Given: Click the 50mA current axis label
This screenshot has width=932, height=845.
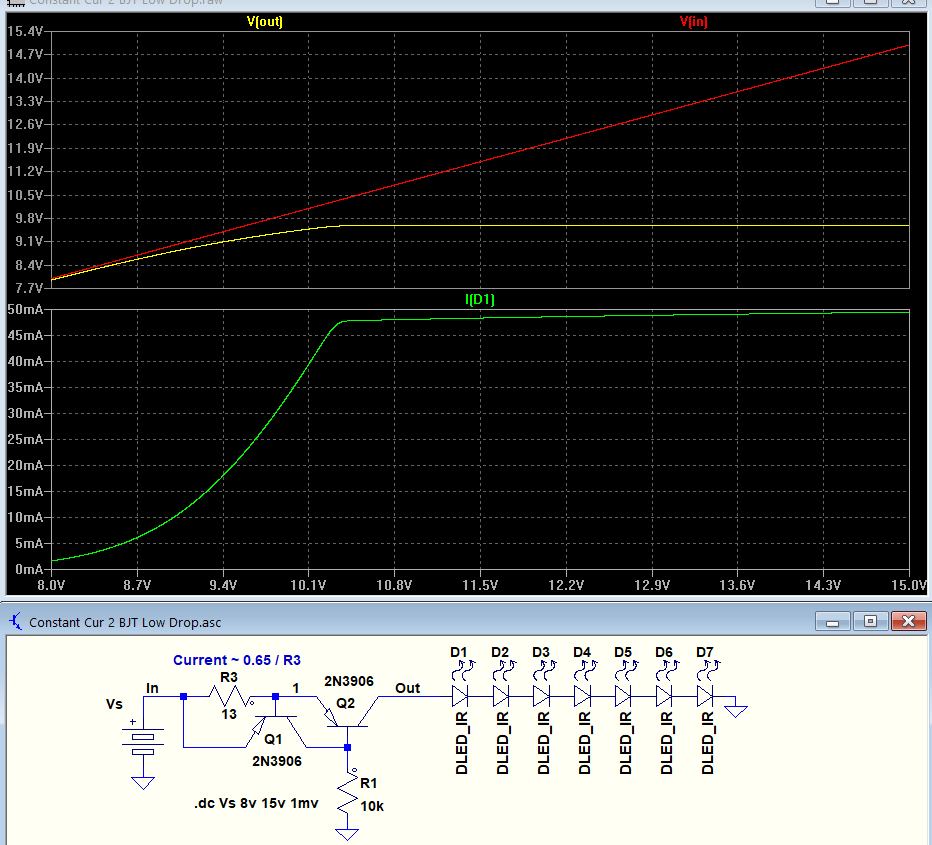Looking at the screenshot, I should coord(25,310).
